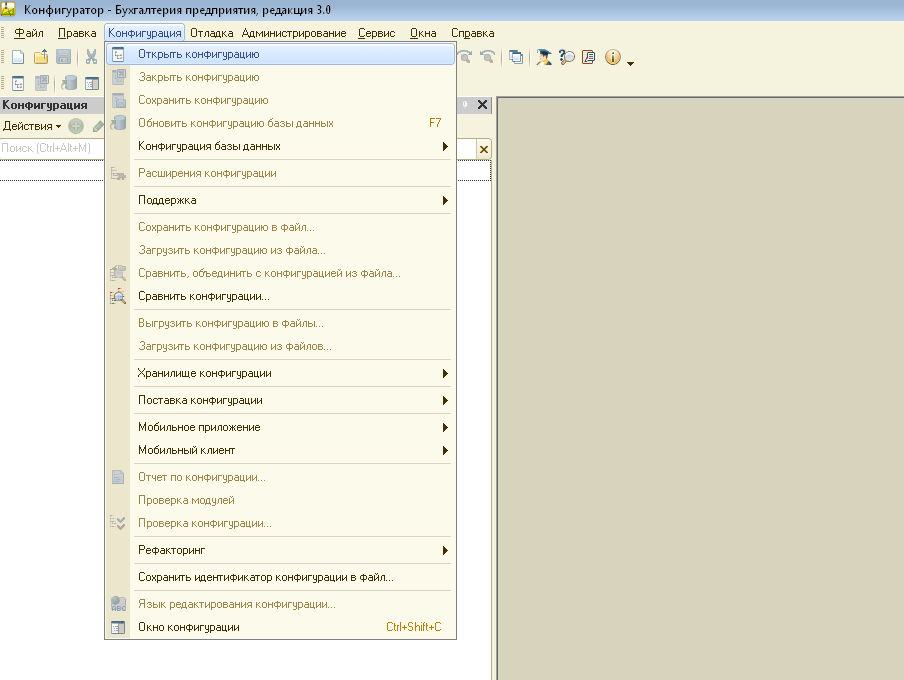Expand Конфигурация базы данных submenu
The width and height of the screenshot is (904, 680).
pos(280,146)
